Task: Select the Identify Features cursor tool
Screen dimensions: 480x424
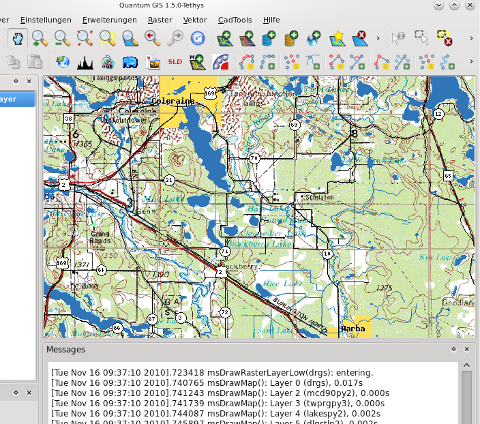Action: 398,39
